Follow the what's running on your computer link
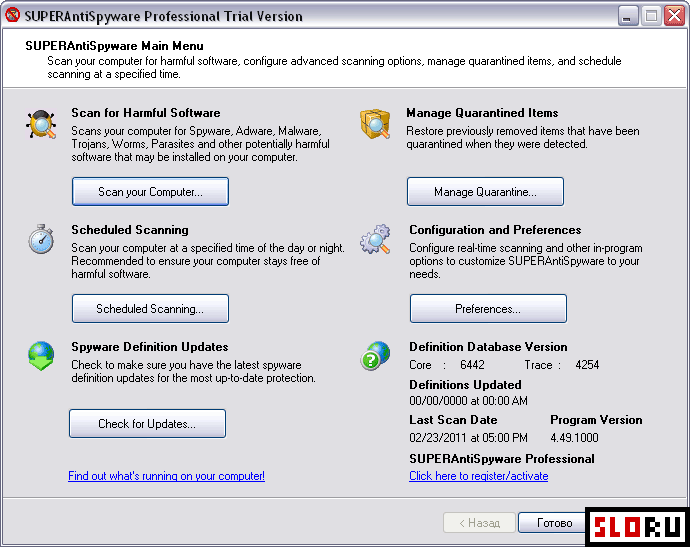Screen dimensions: 690x547 coord(166,476)
